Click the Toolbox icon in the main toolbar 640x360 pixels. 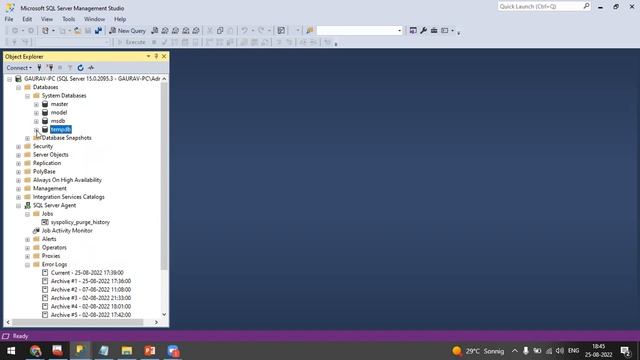click(x=434, y=31)
